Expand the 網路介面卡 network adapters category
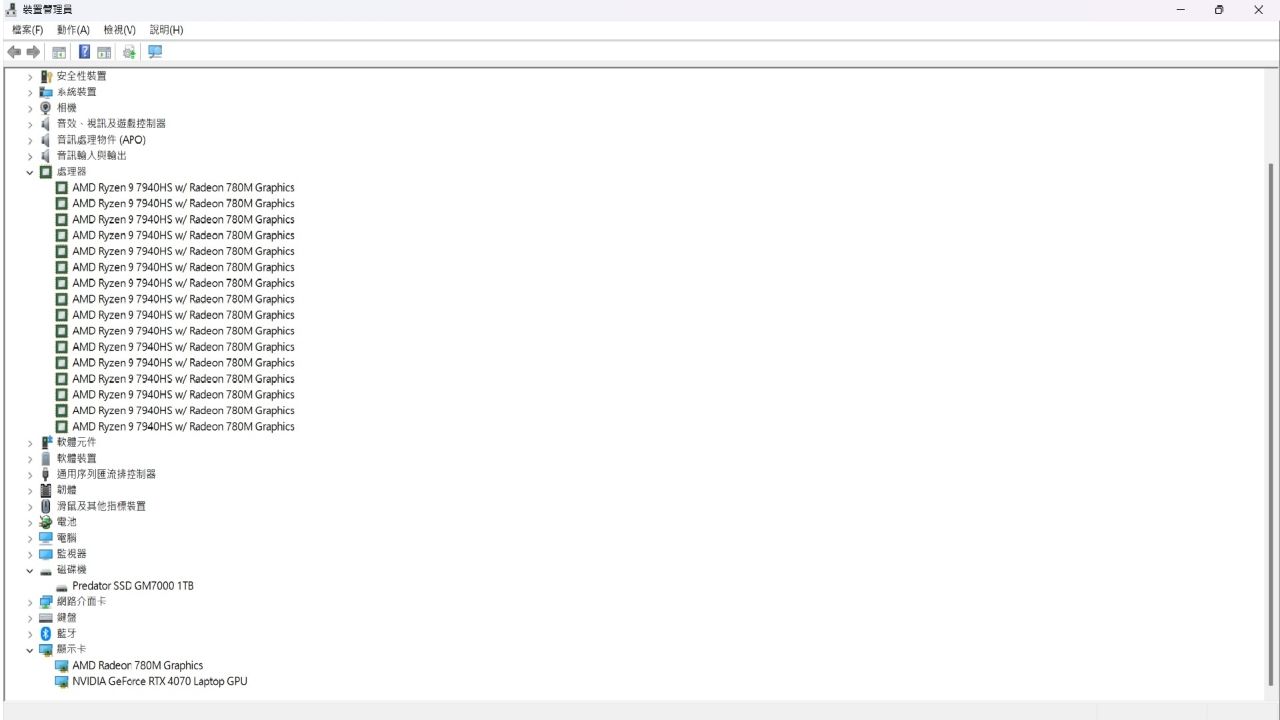 pyautogui.click(x=30, y=602)
